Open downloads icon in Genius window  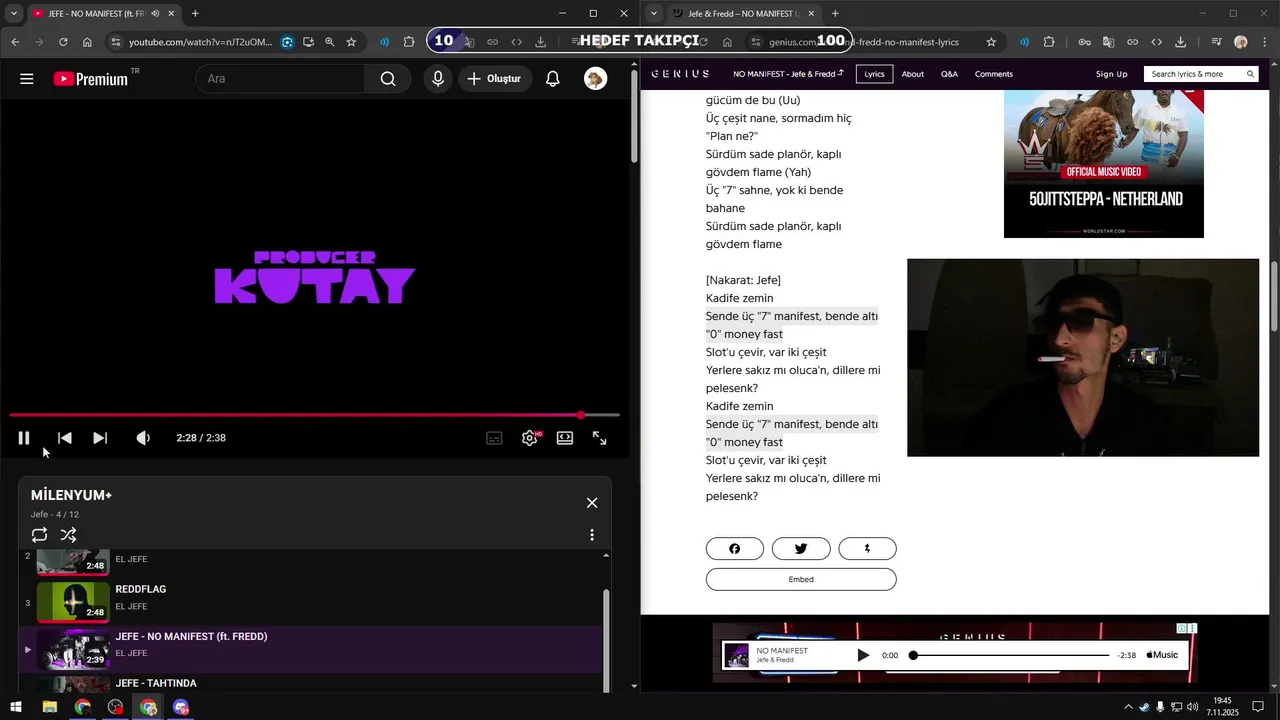(1180, 42)
